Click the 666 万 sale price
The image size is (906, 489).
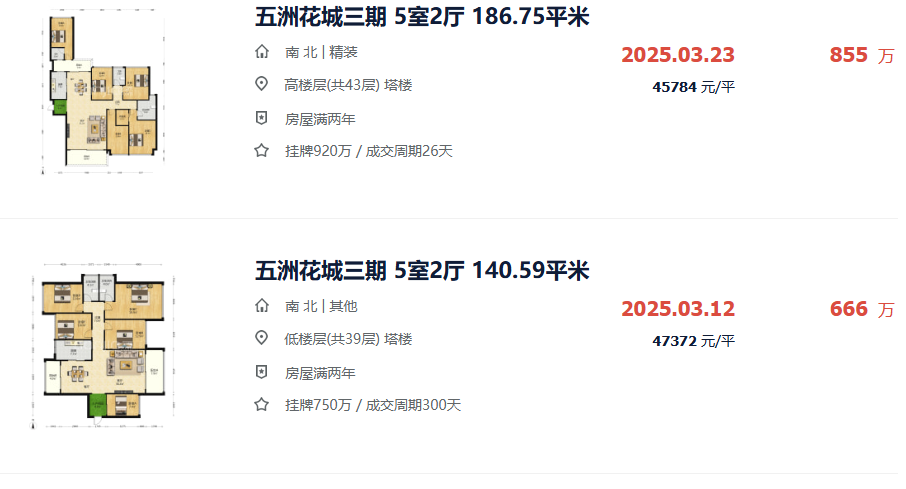pos(862,309)
